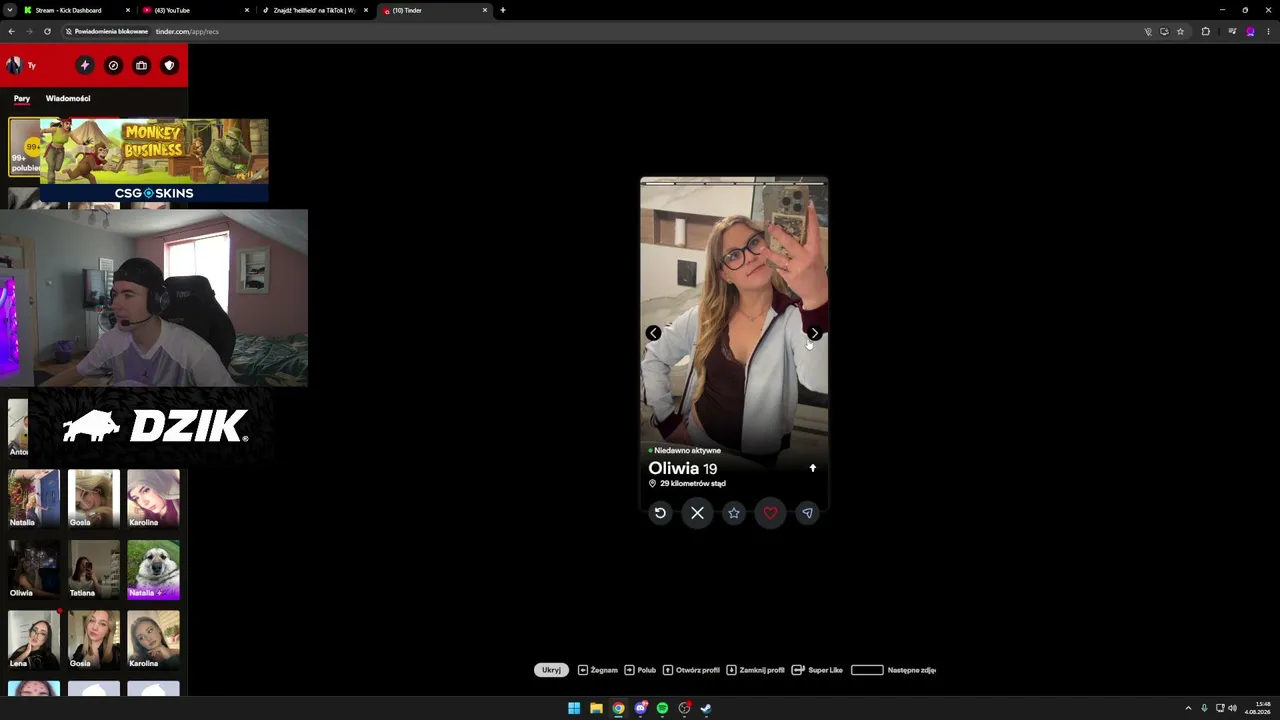Open the volume control in system tray
1280x720 pixels.
pos(1232,708)
